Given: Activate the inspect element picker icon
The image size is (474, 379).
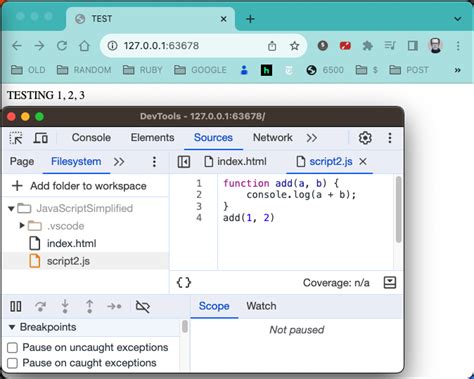Looking at the screenshot, I should tap(16, 138).
